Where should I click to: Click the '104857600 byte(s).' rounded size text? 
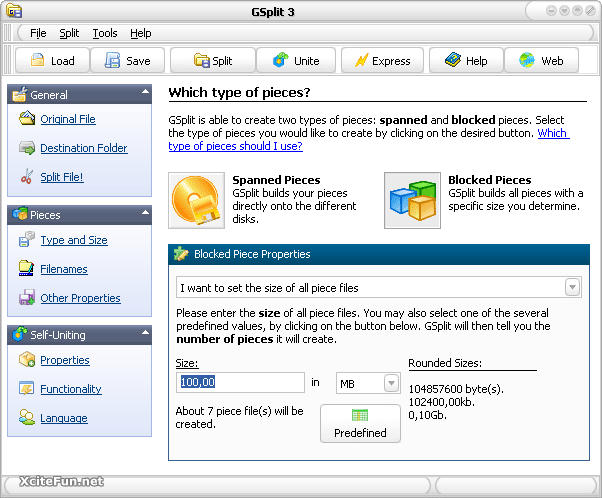tap(456, 389)
